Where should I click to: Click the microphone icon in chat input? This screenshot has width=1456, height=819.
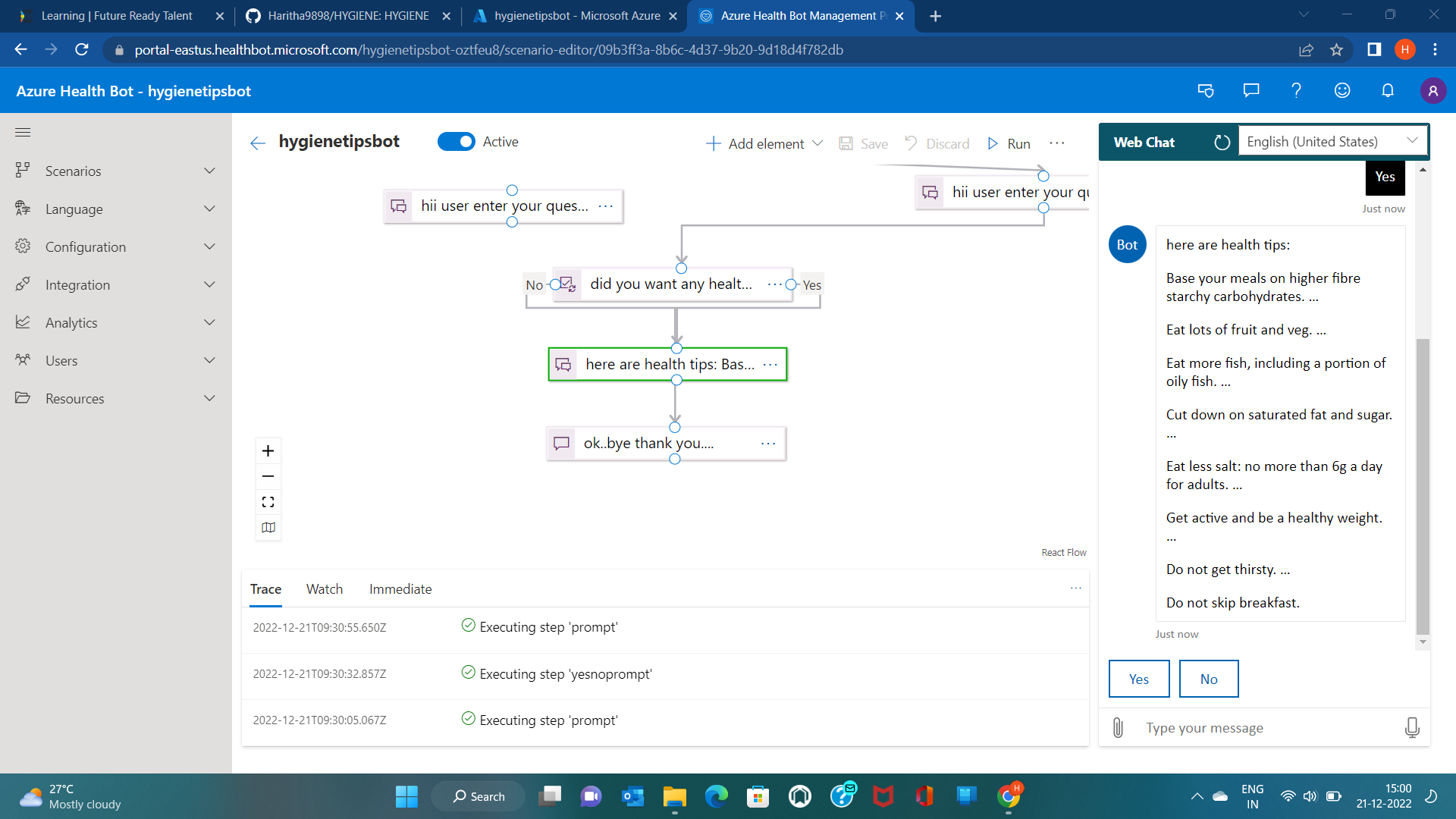coord(1411,728)
